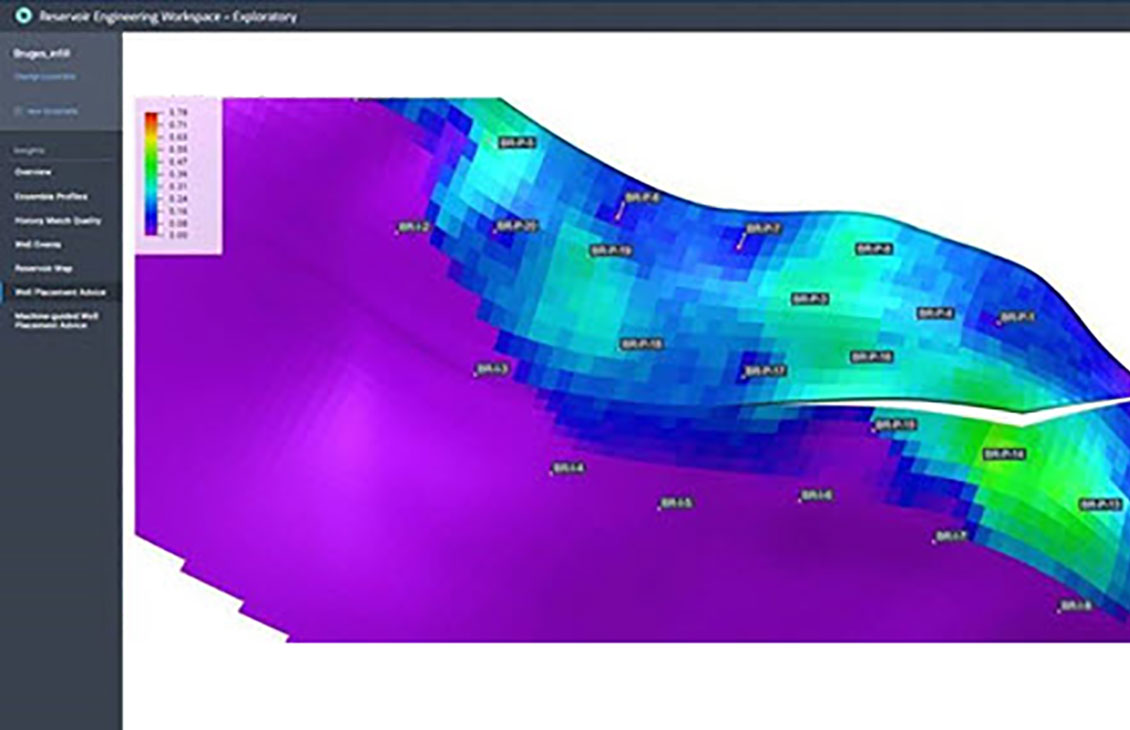1130x730 pixels.
Task: Open Machine-guided Well Placement Advice
Action: click(56, 320)
